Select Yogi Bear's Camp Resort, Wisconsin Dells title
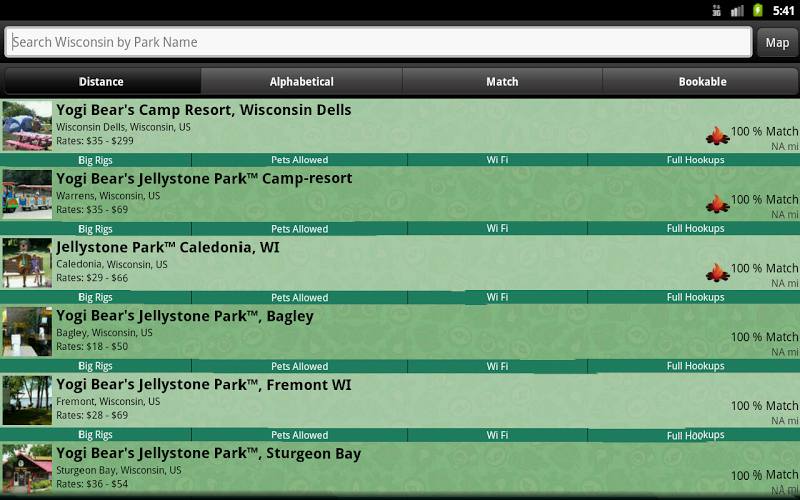Screen dimensions: 800x500 point(204,110)
